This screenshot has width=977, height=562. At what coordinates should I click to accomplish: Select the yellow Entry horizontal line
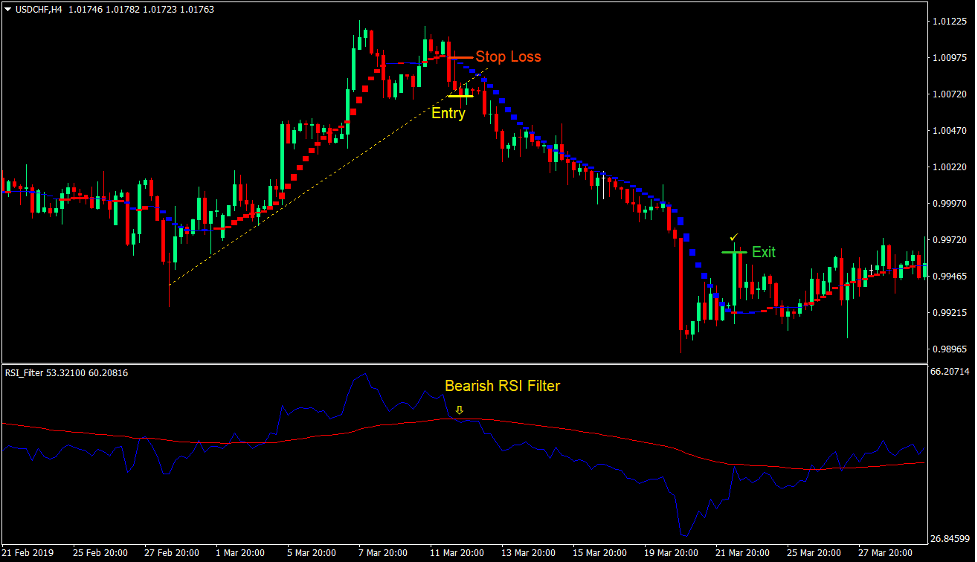tap(460, 96)
